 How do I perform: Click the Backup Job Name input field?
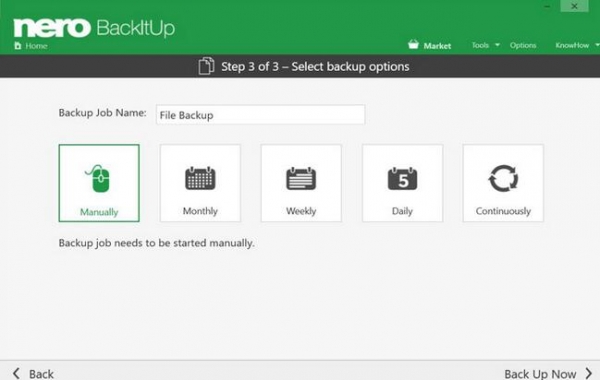(261, 115)
